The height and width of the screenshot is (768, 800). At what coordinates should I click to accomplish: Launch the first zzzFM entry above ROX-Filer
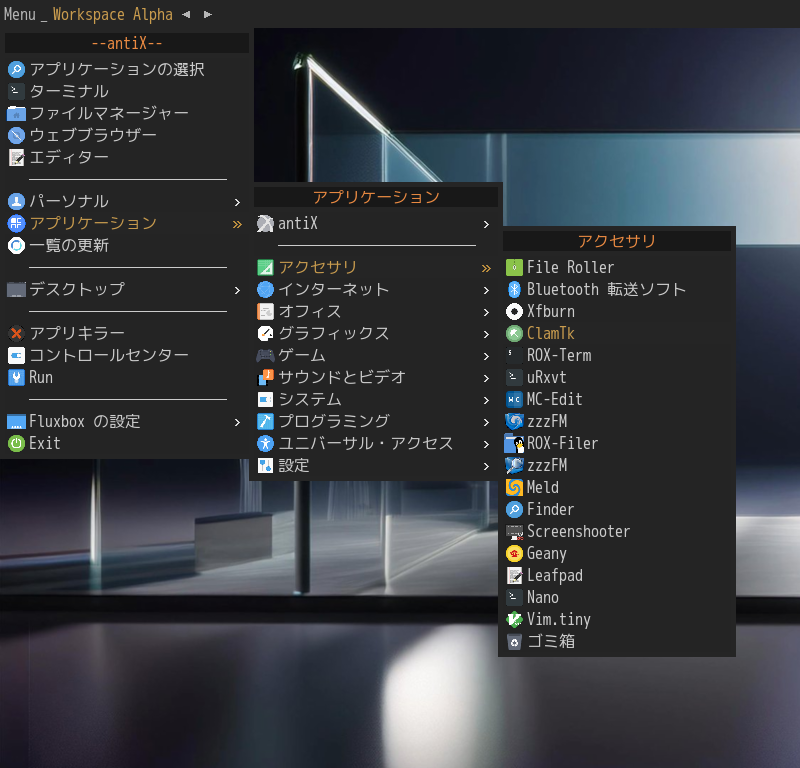pos(616,422)
